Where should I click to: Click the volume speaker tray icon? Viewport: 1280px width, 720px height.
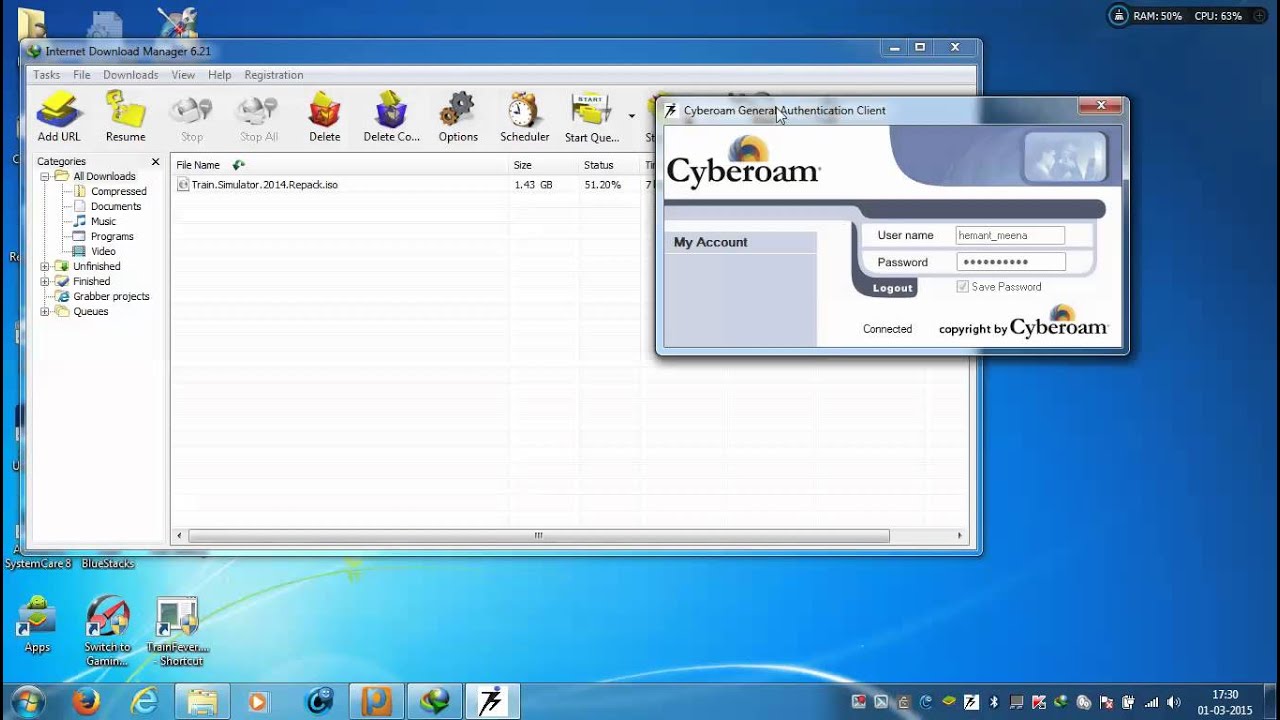1173,702
